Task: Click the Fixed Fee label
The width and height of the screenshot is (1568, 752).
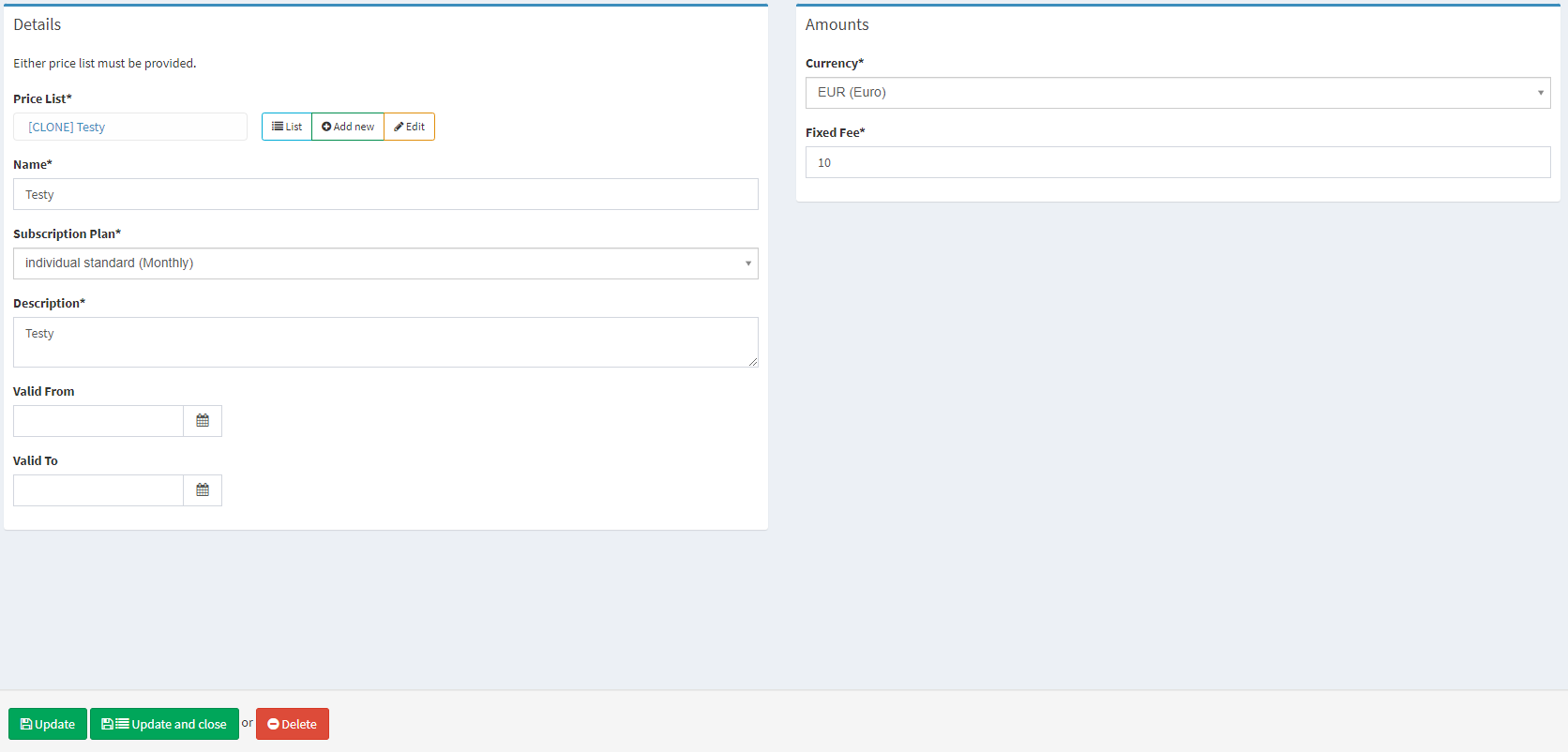Action: [x=835, y=132]
